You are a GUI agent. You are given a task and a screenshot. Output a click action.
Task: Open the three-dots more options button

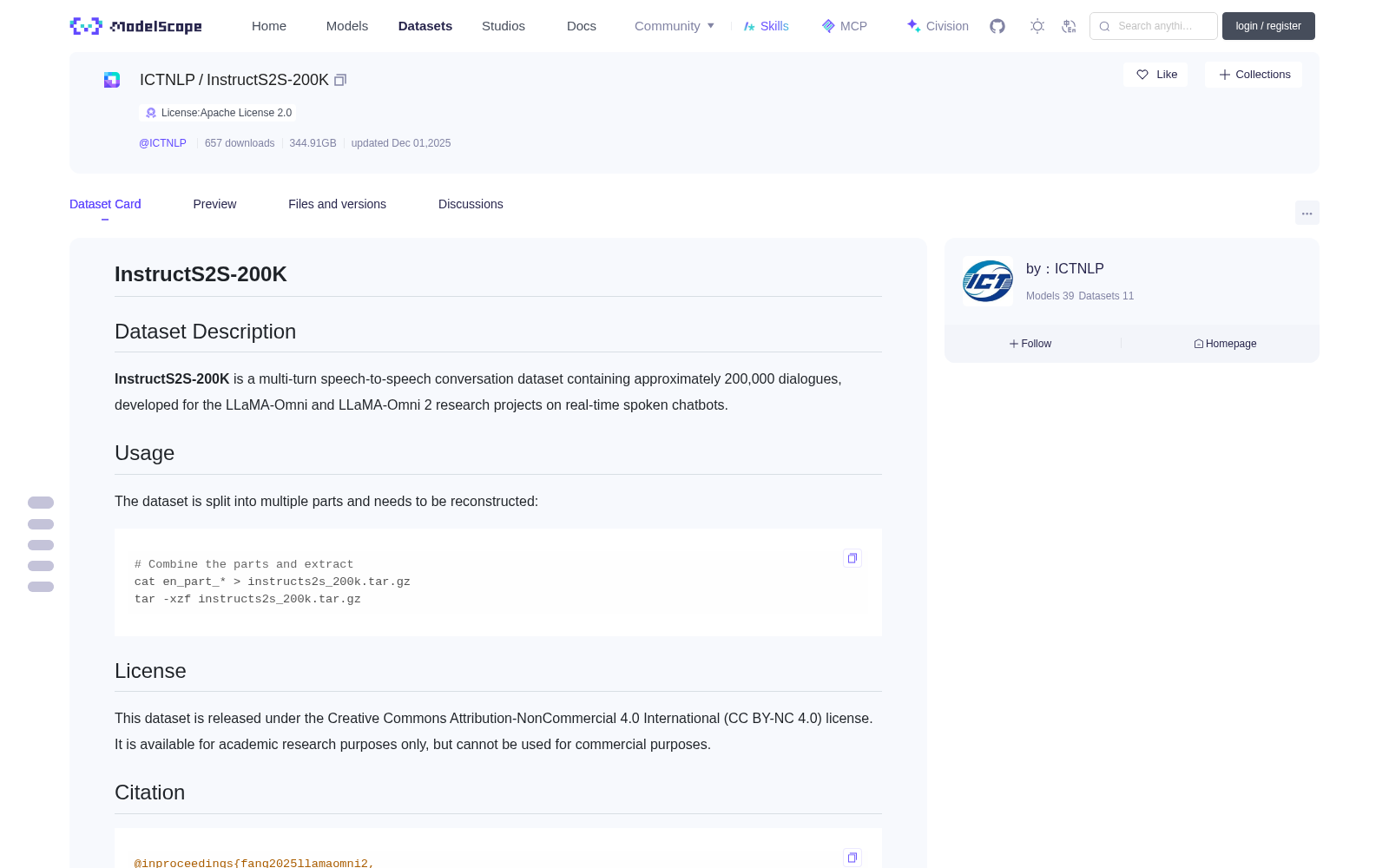pos(1307,213)
